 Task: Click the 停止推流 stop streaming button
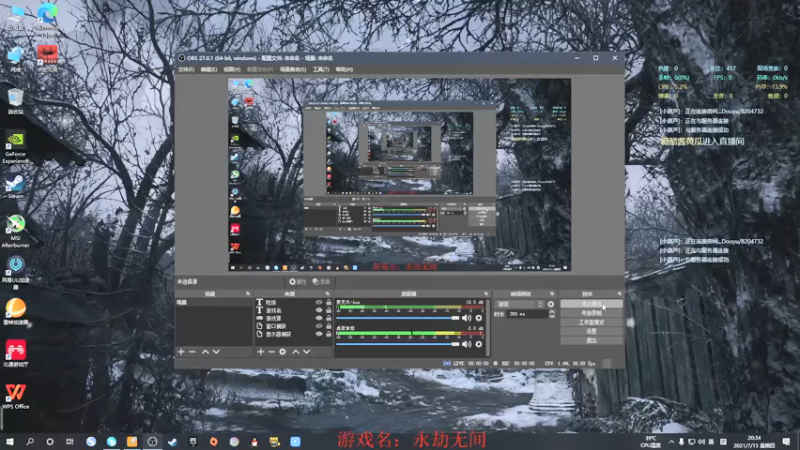591,304
